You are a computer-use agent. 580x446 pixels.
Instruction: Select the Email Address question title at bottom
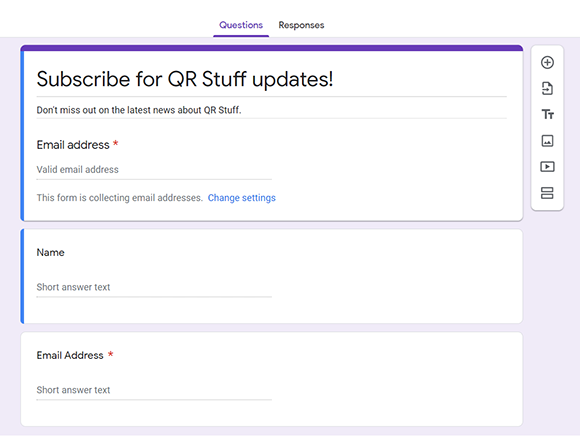pyautogui.click(x=70, y=355)
